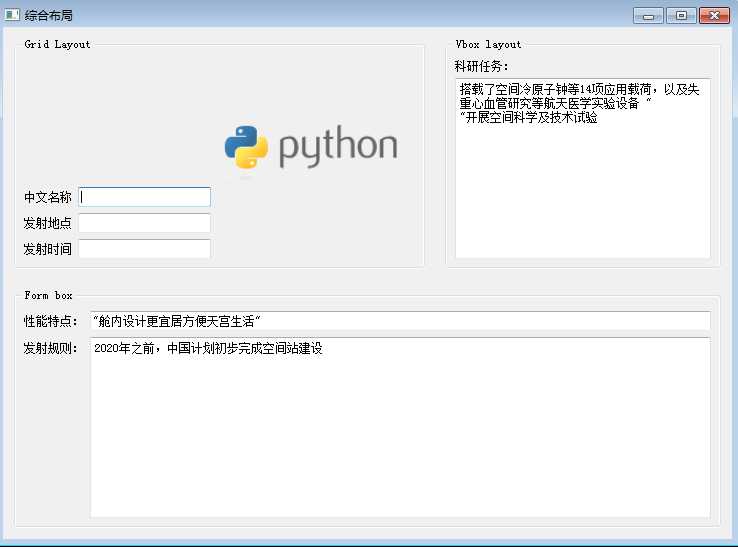
Task: Click the Grid Layout group title
Action: [57, 44]
